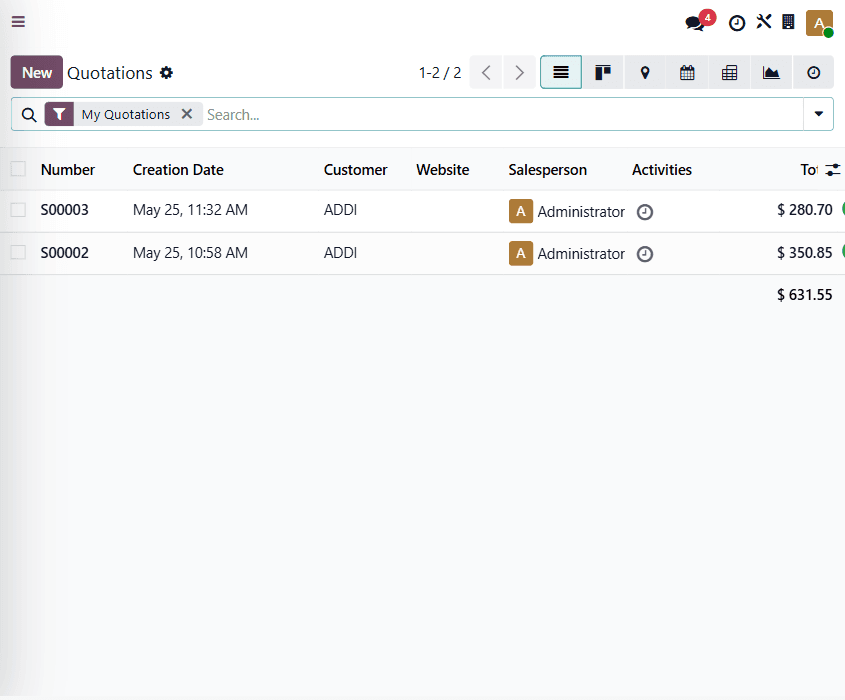Click customer ADDI in S00003 row
845x700 pixels.
click(x=341, y=210)
